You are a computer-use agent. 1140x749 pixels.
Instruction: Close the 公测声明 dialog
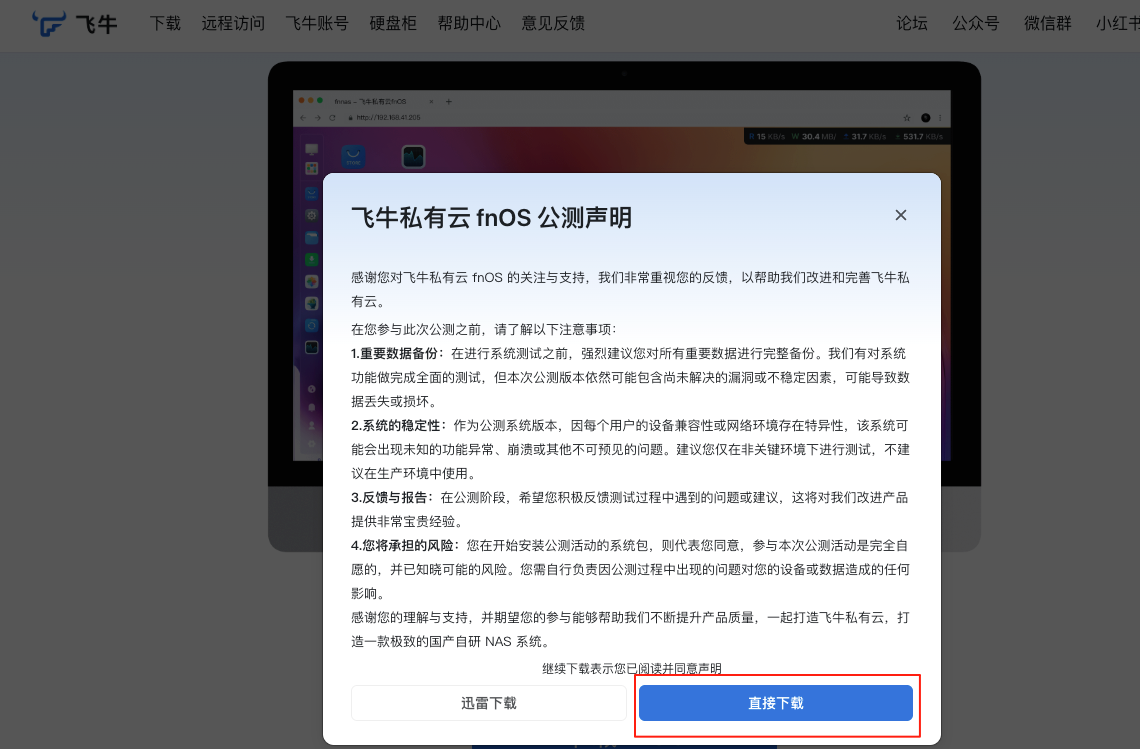click(901, 215)
